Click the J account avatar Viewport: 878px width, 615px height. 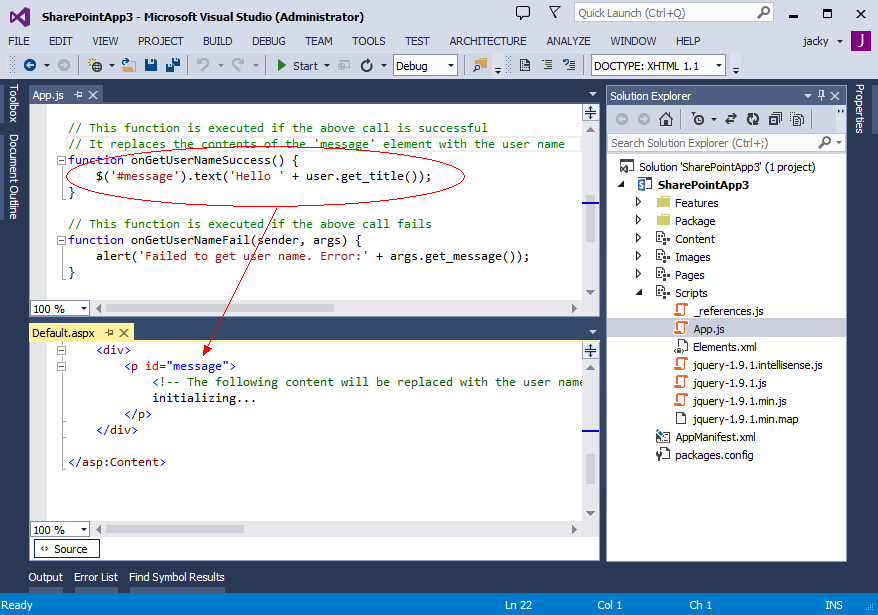pyautogui.click(x=861, y=41)
